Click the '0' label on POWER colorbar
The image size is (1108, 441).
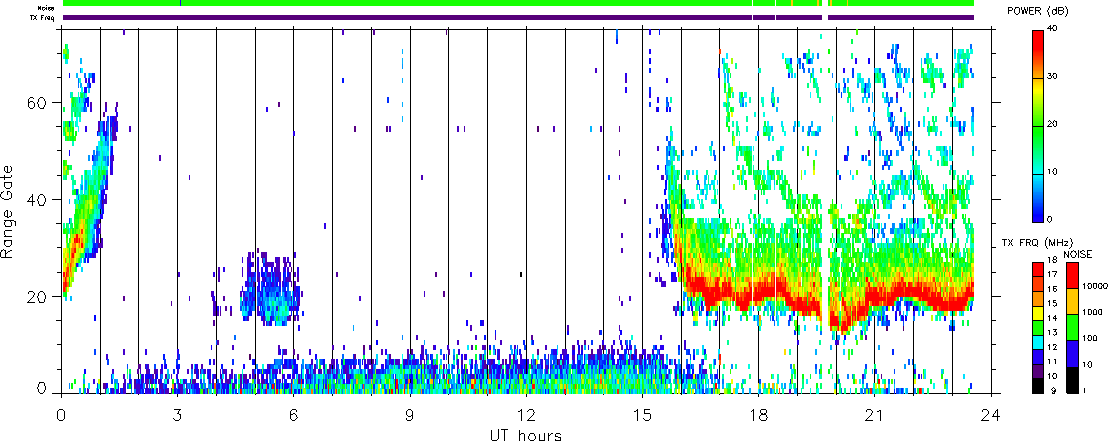click(1049, 218)
